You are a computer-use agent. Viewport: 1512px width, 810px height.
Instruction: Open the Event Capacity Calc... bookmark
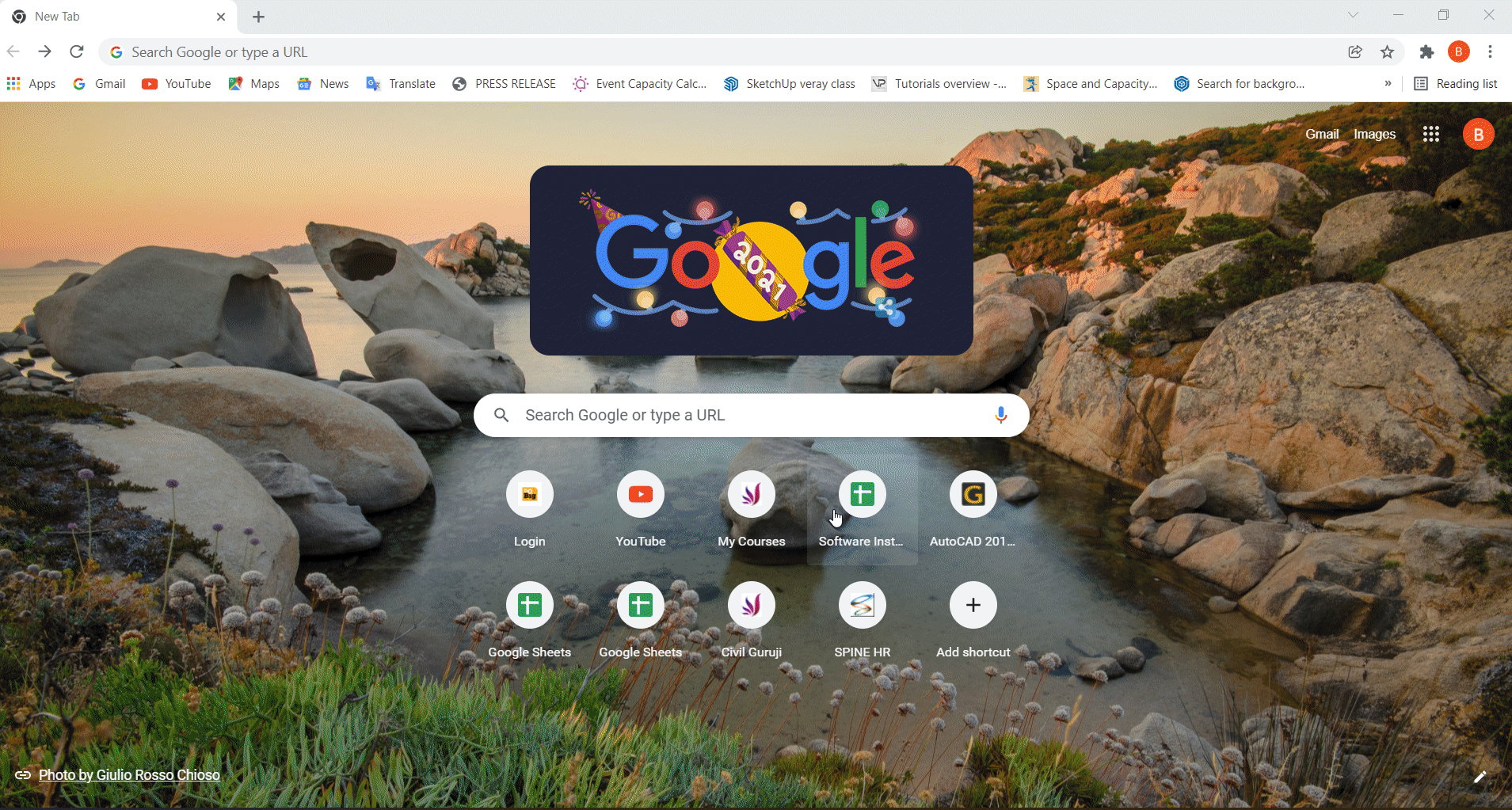pos(639,83)
